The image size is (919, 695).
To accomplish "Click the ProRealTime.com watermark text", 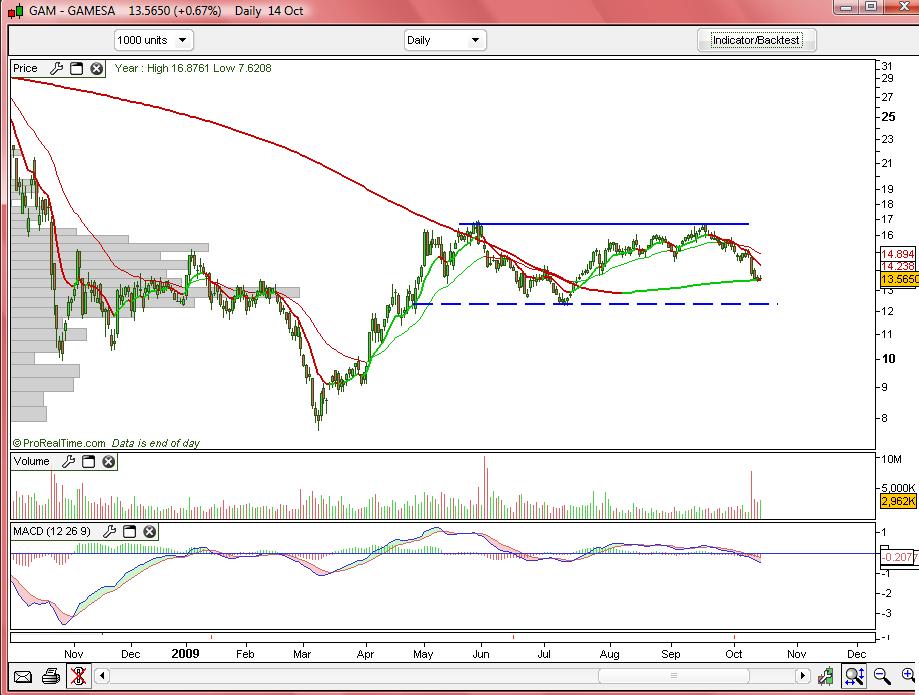I will coord(59,444).
